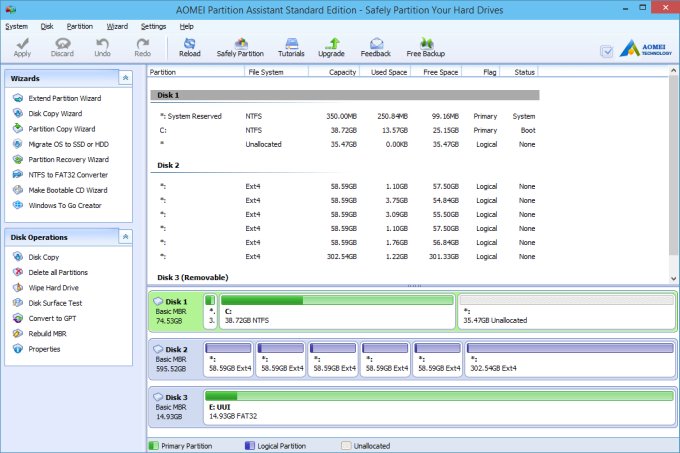Image resolution: width=680 pixels, height=453 pixels.
Task: Click the Upgrade toolbar icon
Action: (x=331, y=46)
